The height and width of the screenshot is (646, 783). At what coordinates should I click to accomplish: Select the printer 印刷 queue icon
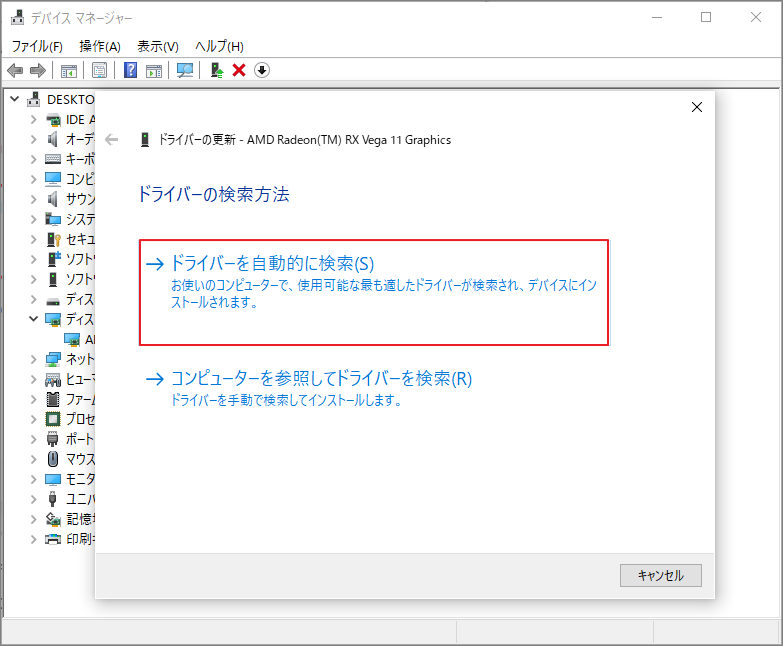[53, 539]
